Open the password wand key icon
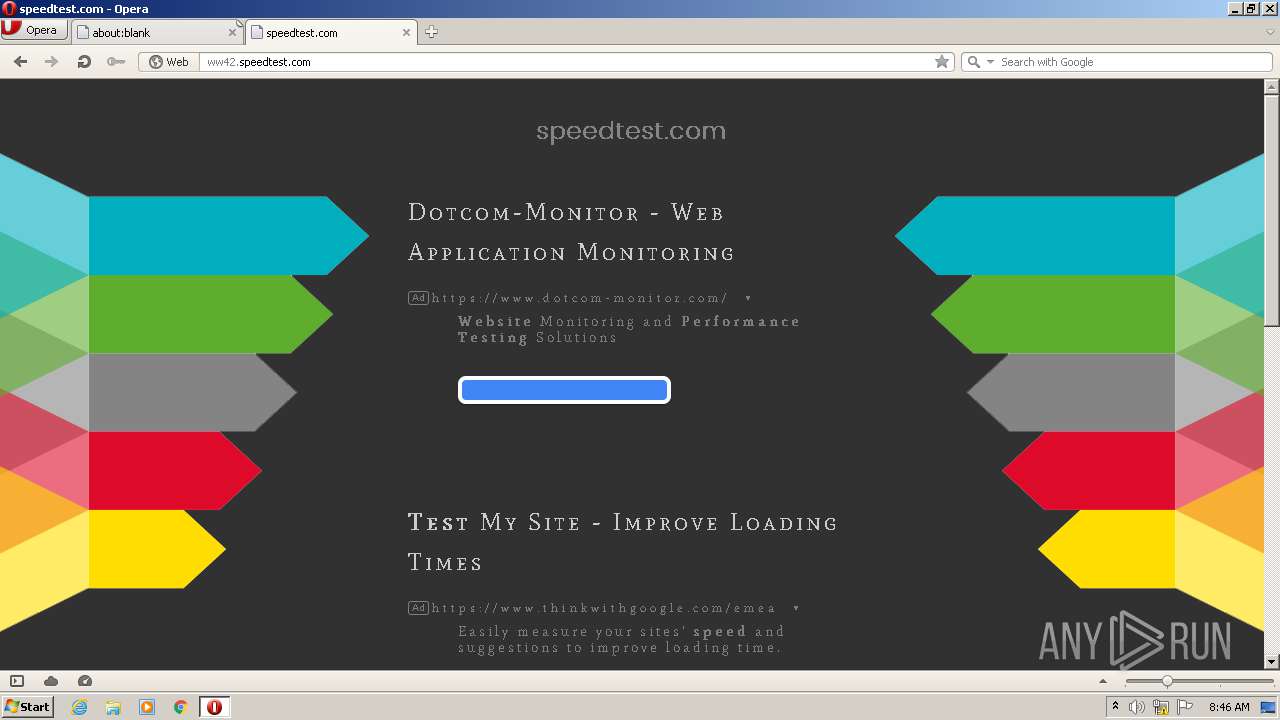 point(116,62)
